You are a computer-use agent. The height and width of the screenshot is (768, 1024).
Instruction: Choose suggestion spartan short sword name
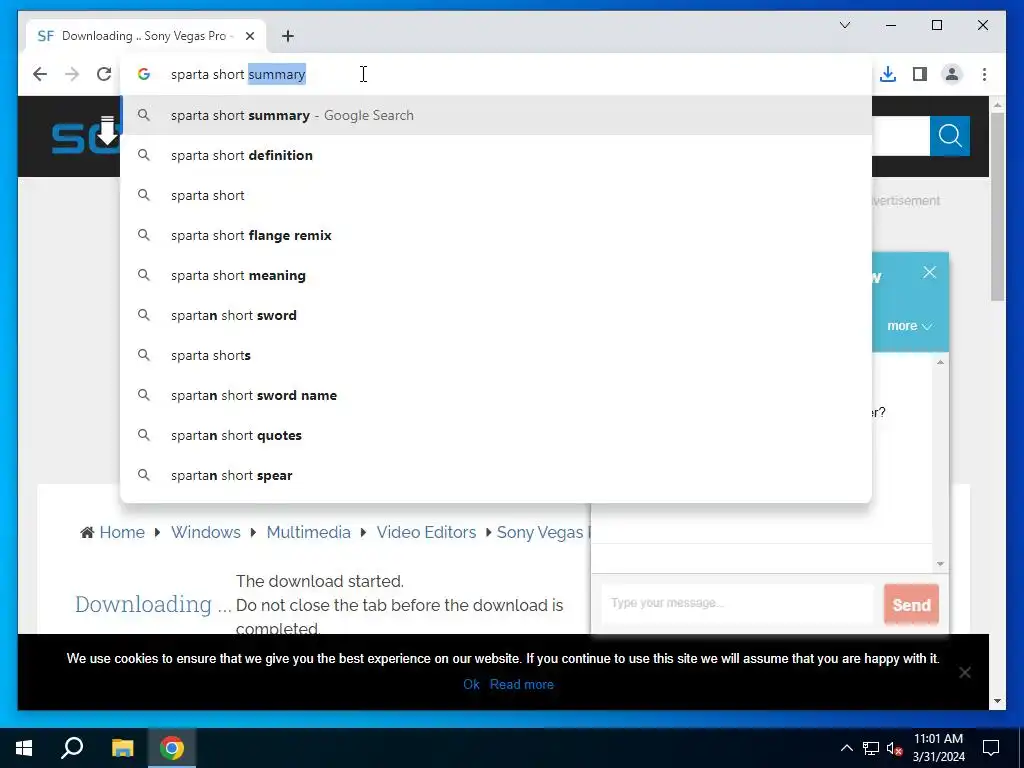pos(496,395)
